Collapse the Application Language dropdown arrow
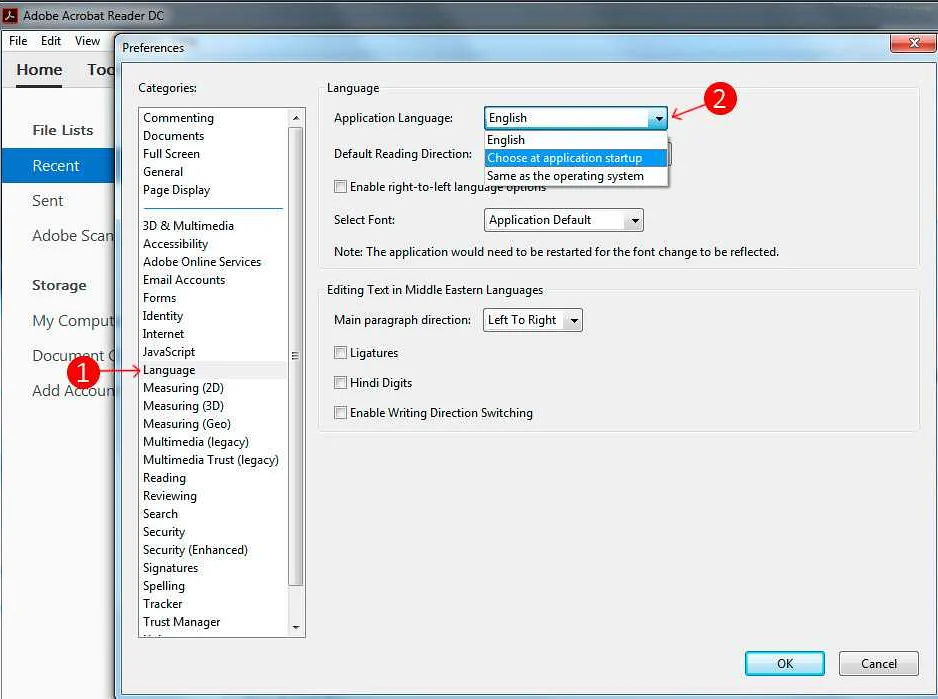 (x=657, y=118)
